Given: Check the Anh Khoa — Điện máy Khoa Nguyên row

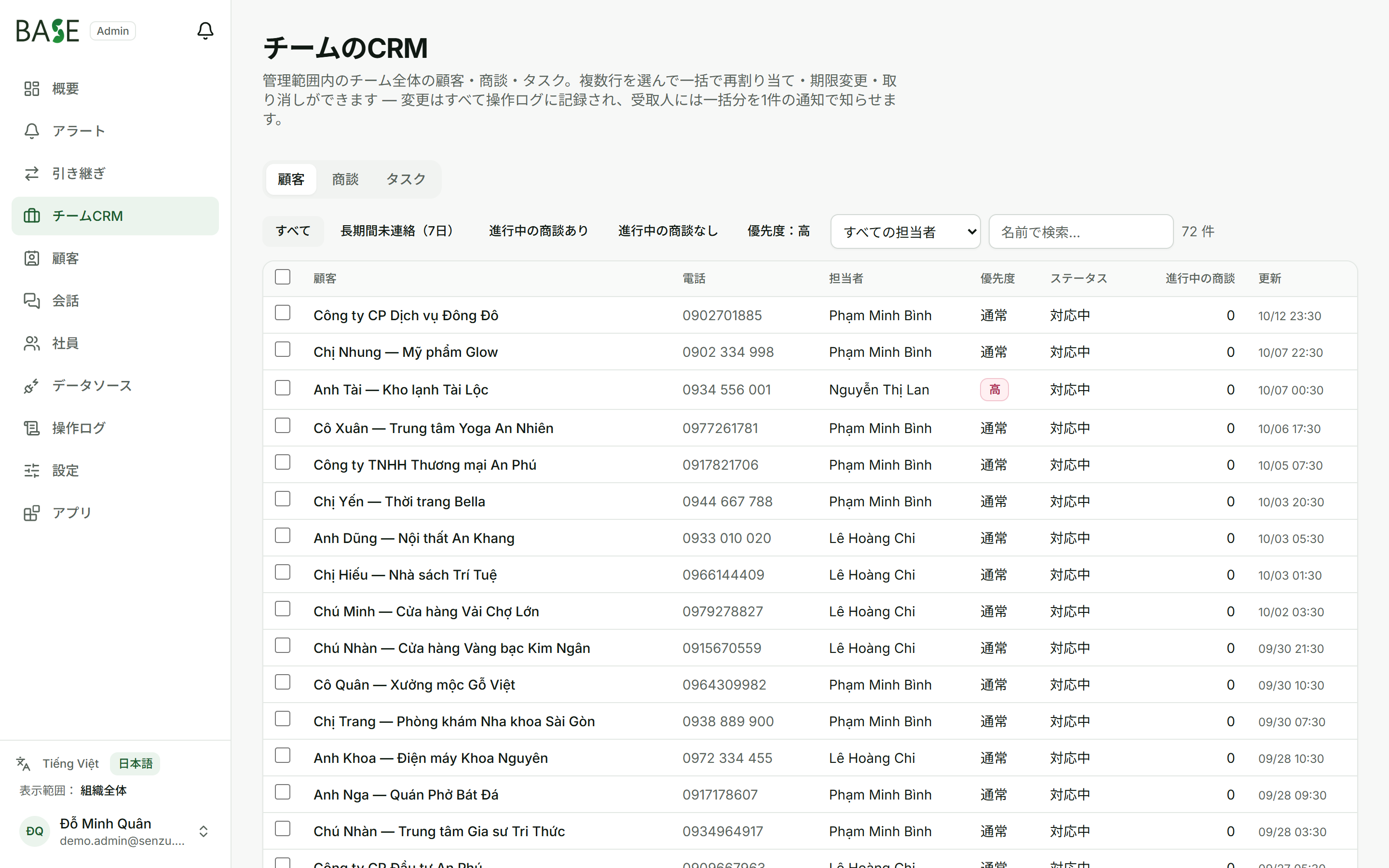Looking at the screenshot, I should point(283,756).
